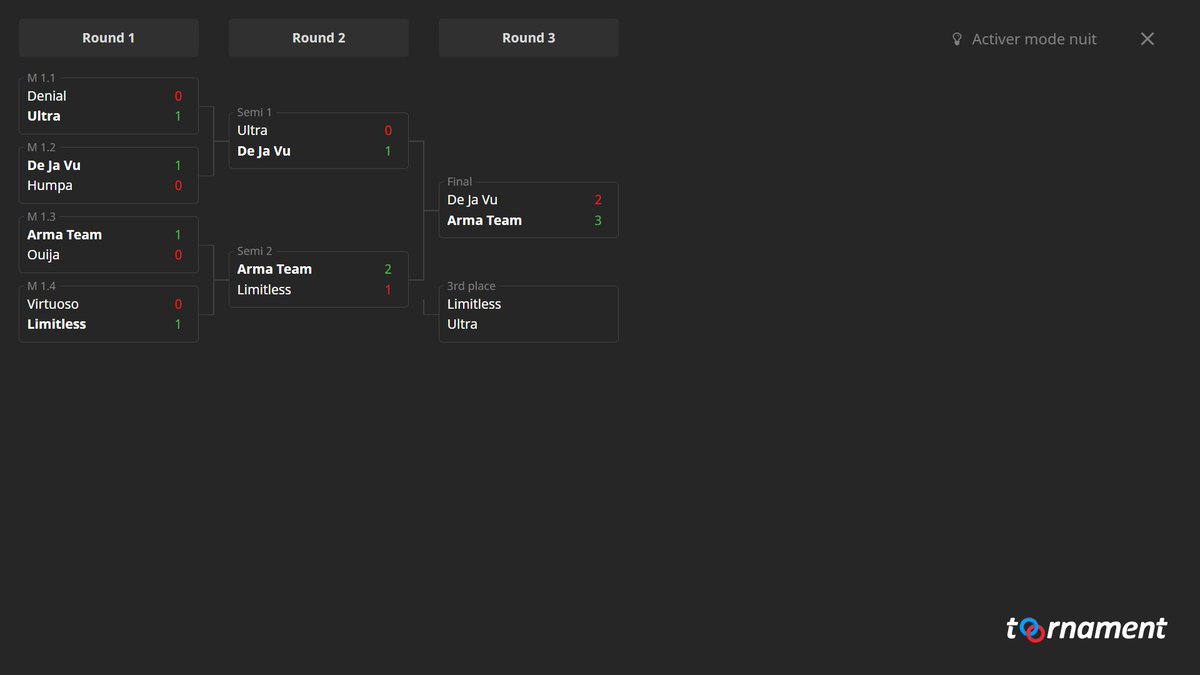1200x675 pixels.
Task: Open the Semi 2 match label
Action: (254, 252)
